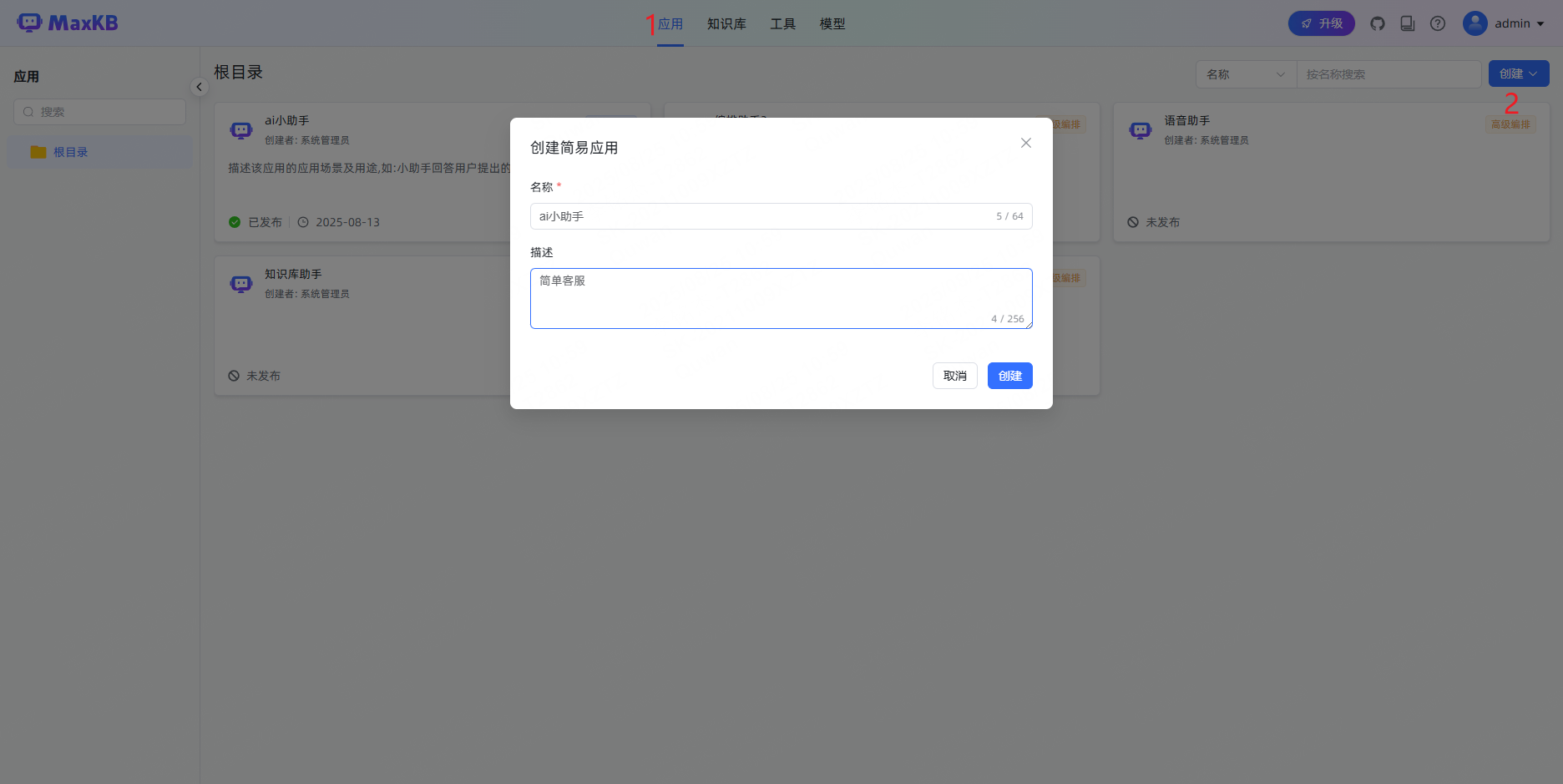This screenshot has width=1563, height=784.
Task: Click the 根目录 page heading
Action: (x=239, y=73)
